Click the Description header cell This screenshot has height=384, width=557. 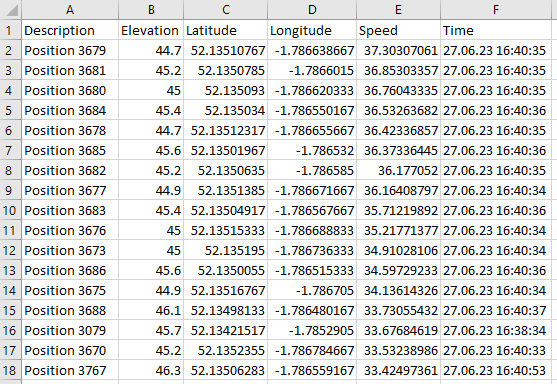coord(70,30)
